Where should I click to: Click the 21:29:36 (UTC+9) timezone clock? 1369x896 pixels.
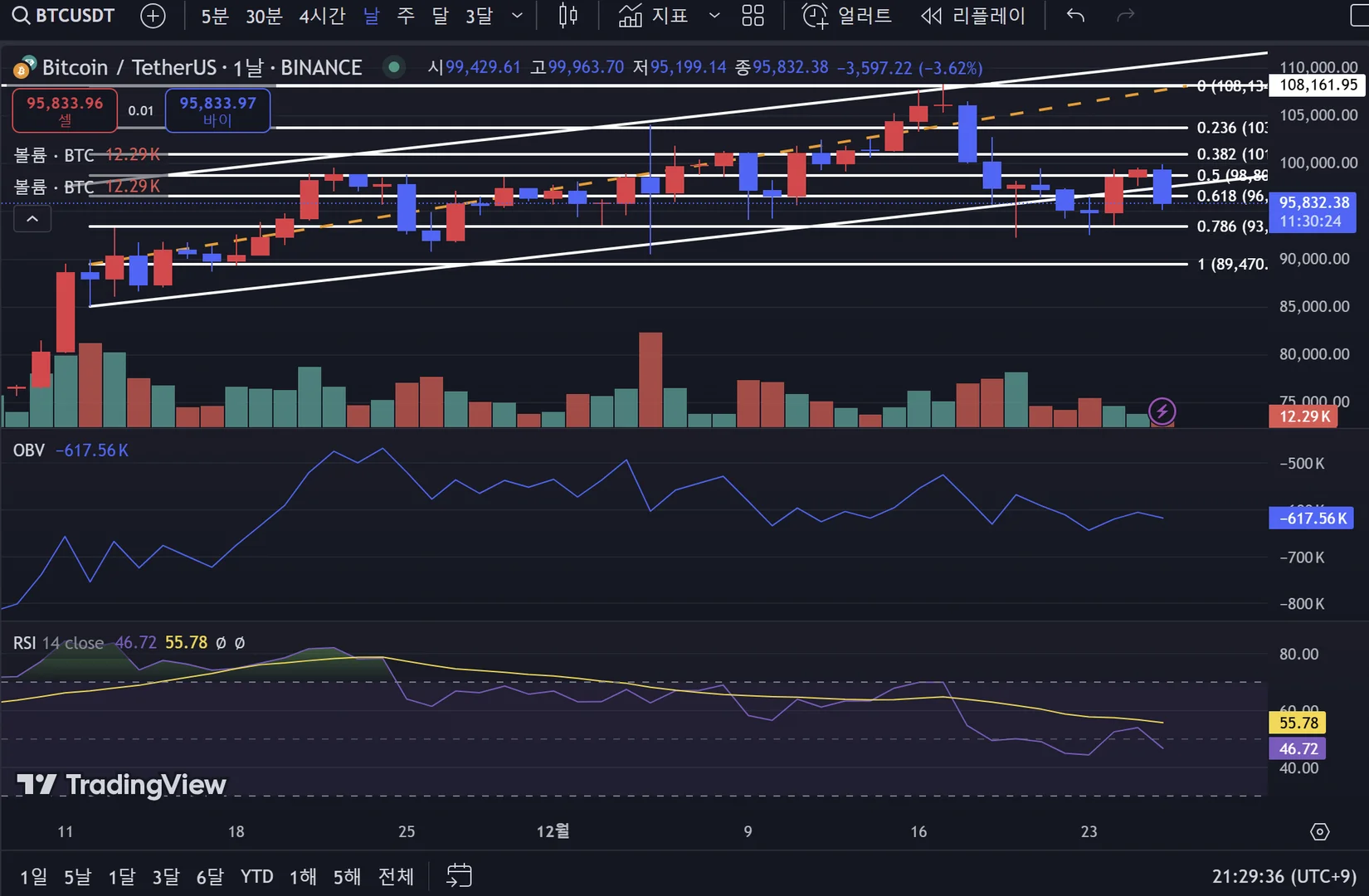point(1284,876)
